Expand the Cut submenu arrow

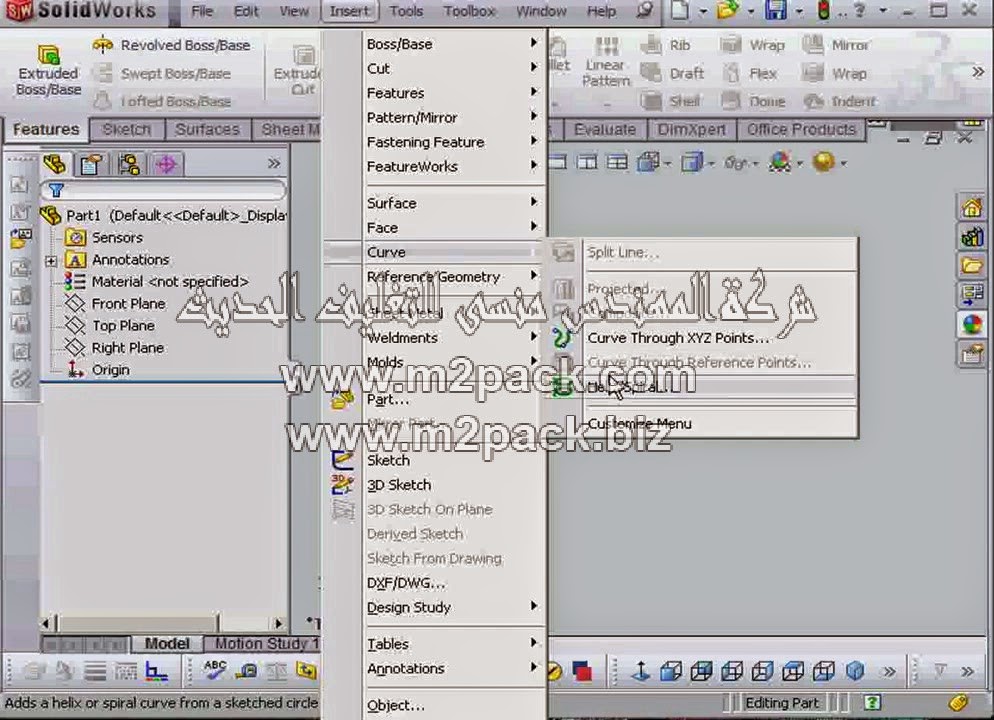coord(534,67)
